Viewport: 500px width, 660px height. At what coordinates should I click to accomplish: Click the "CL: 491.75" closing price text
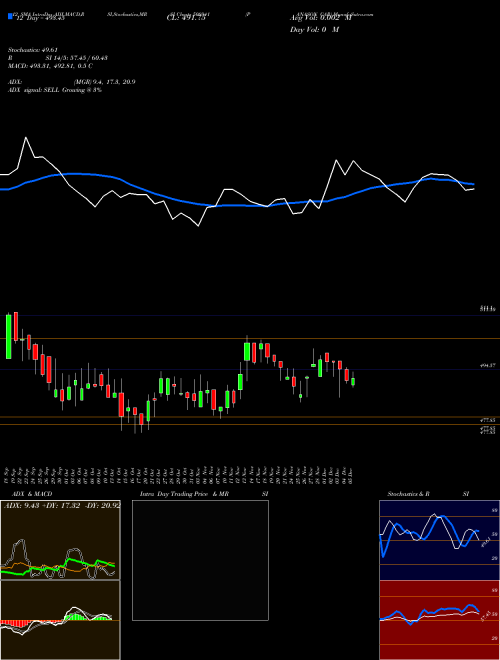click(x=186, y=18)
